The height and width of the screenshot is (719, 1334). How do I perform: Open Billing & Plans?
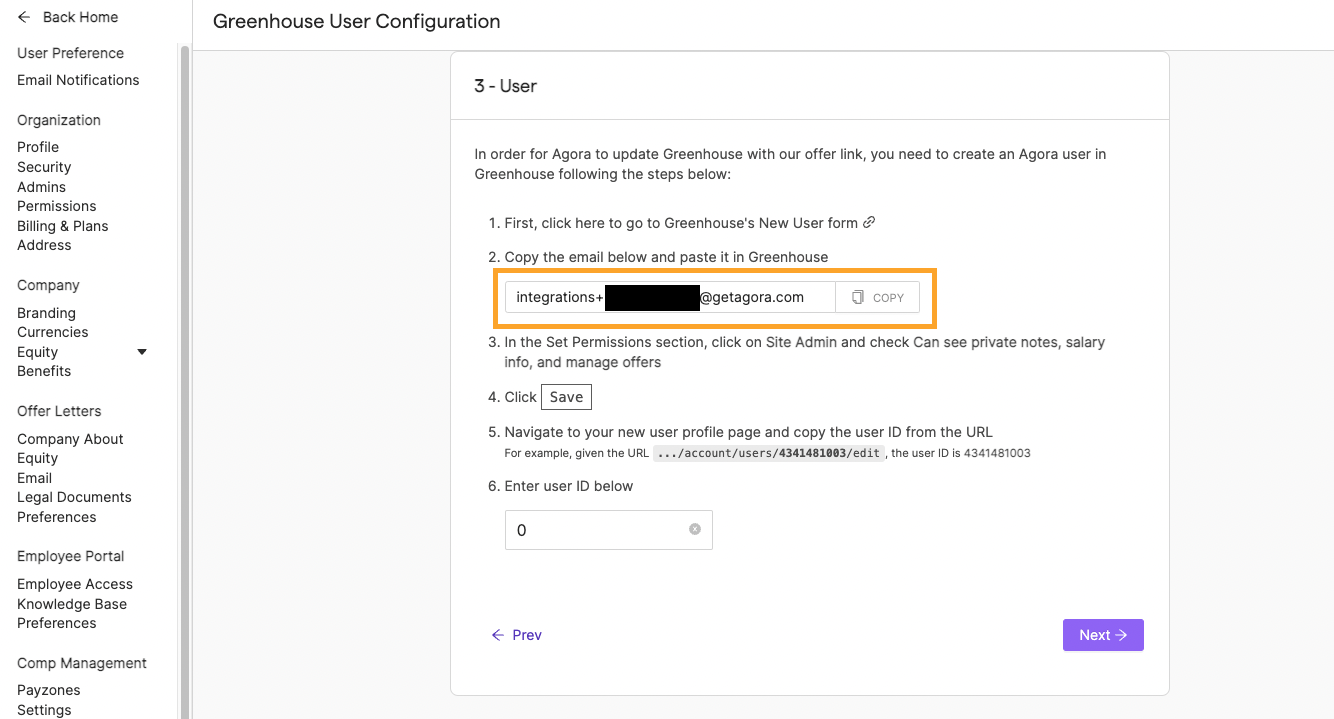tap(62, 226)
